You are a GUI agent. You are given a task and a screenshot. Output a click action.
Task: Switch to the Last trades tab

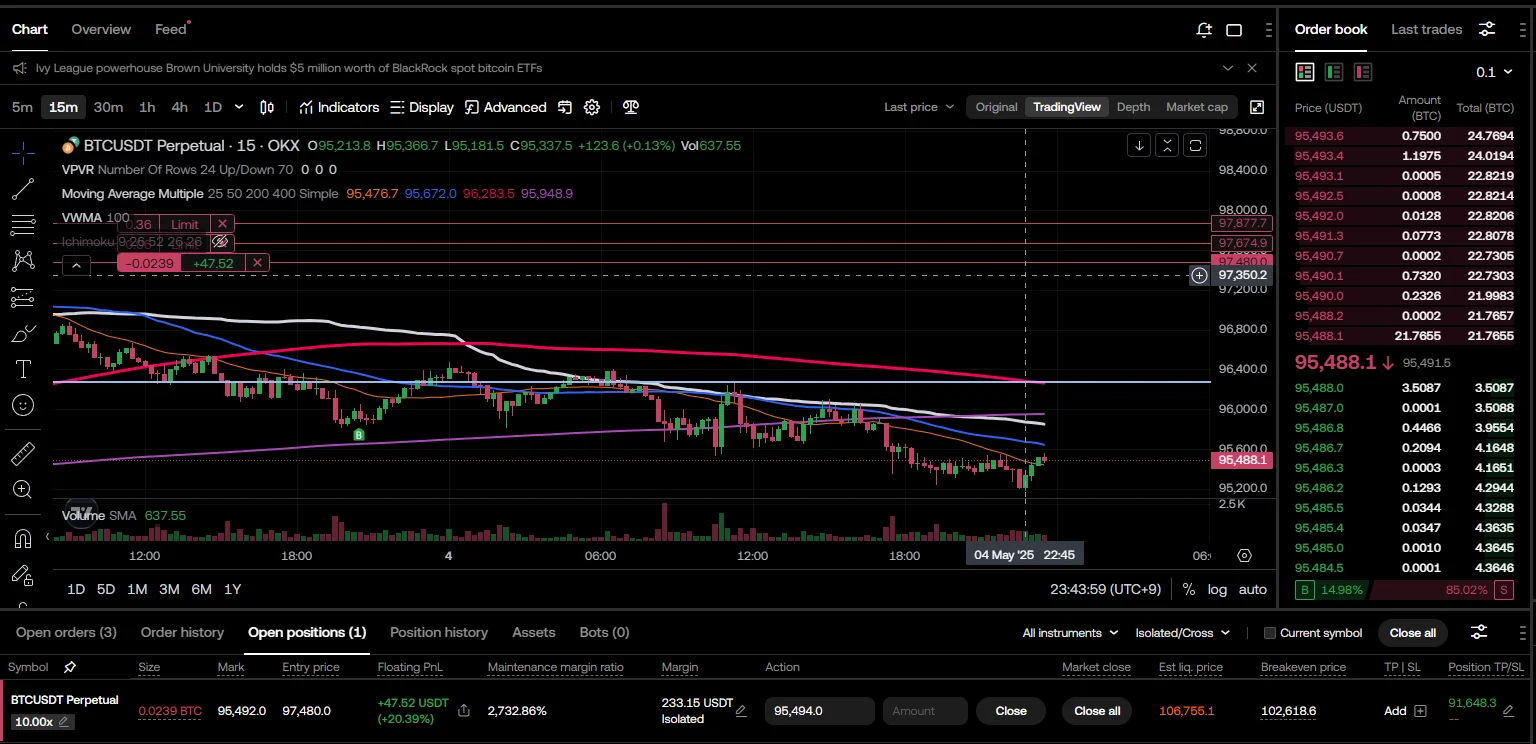[1426, 29]
